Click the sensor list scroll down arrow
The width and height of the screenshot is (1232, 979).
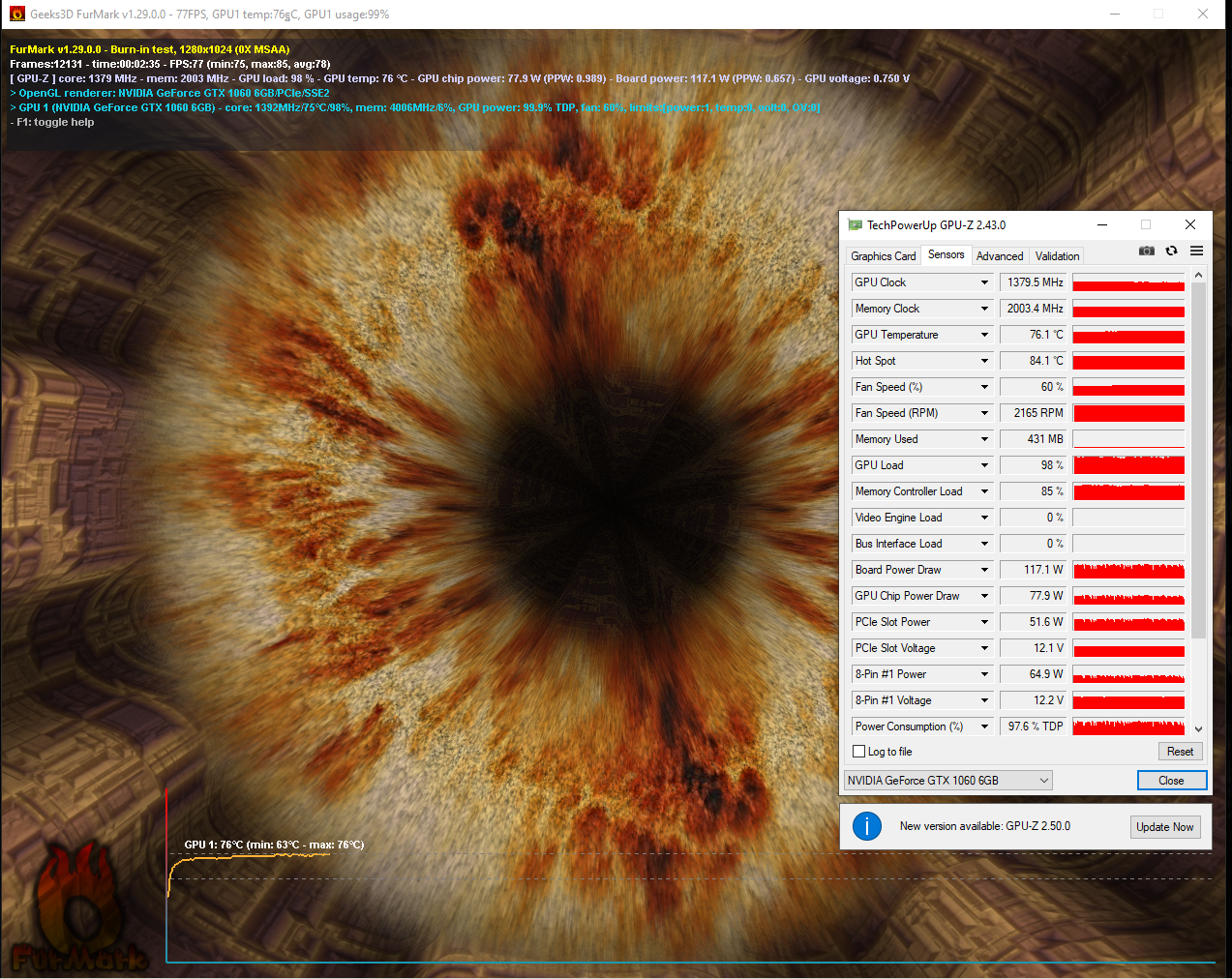pos(1198,728)
